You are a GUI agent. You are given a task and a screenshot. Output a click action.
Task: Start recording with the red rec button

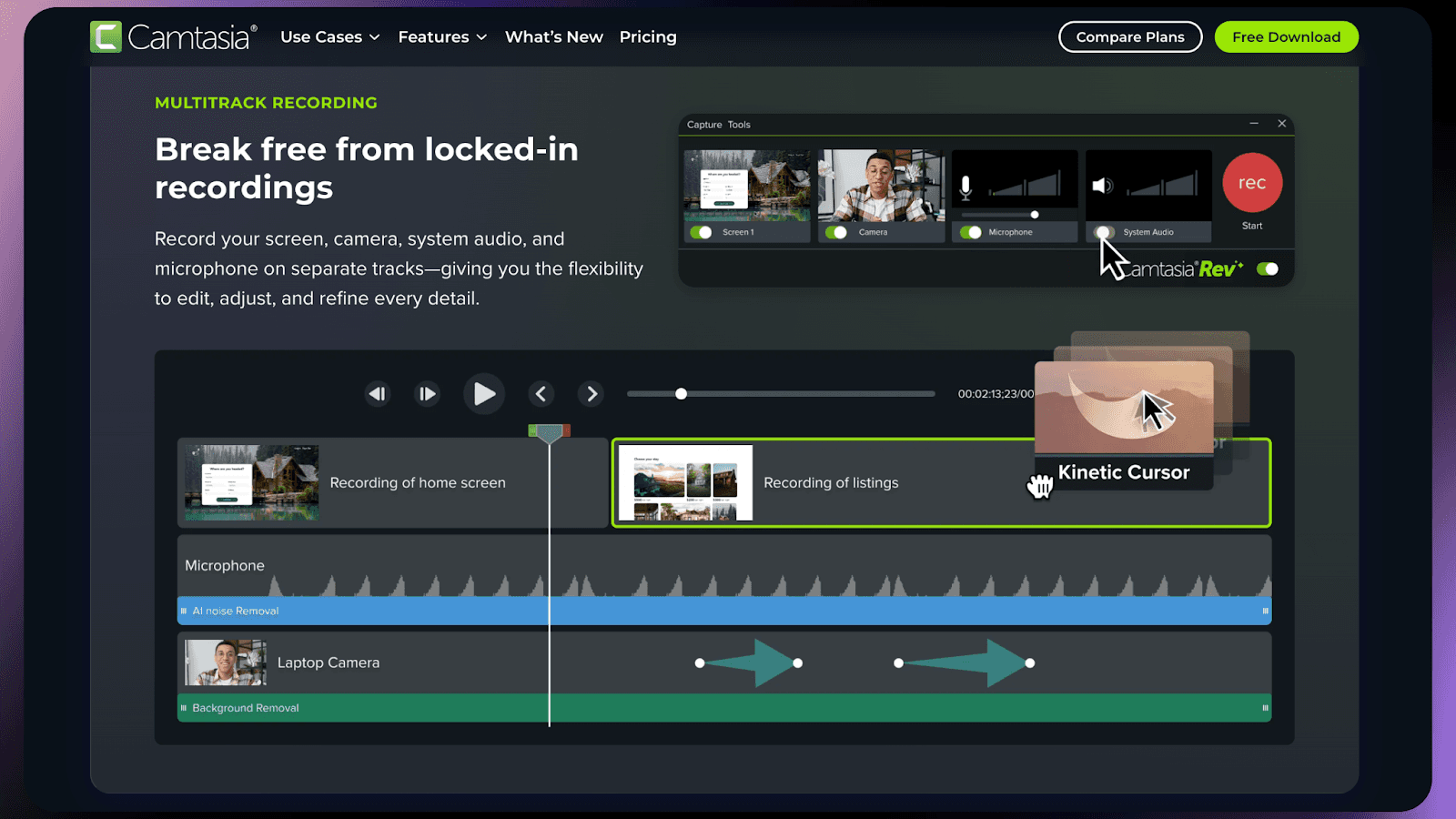[x=1252, y=183]
